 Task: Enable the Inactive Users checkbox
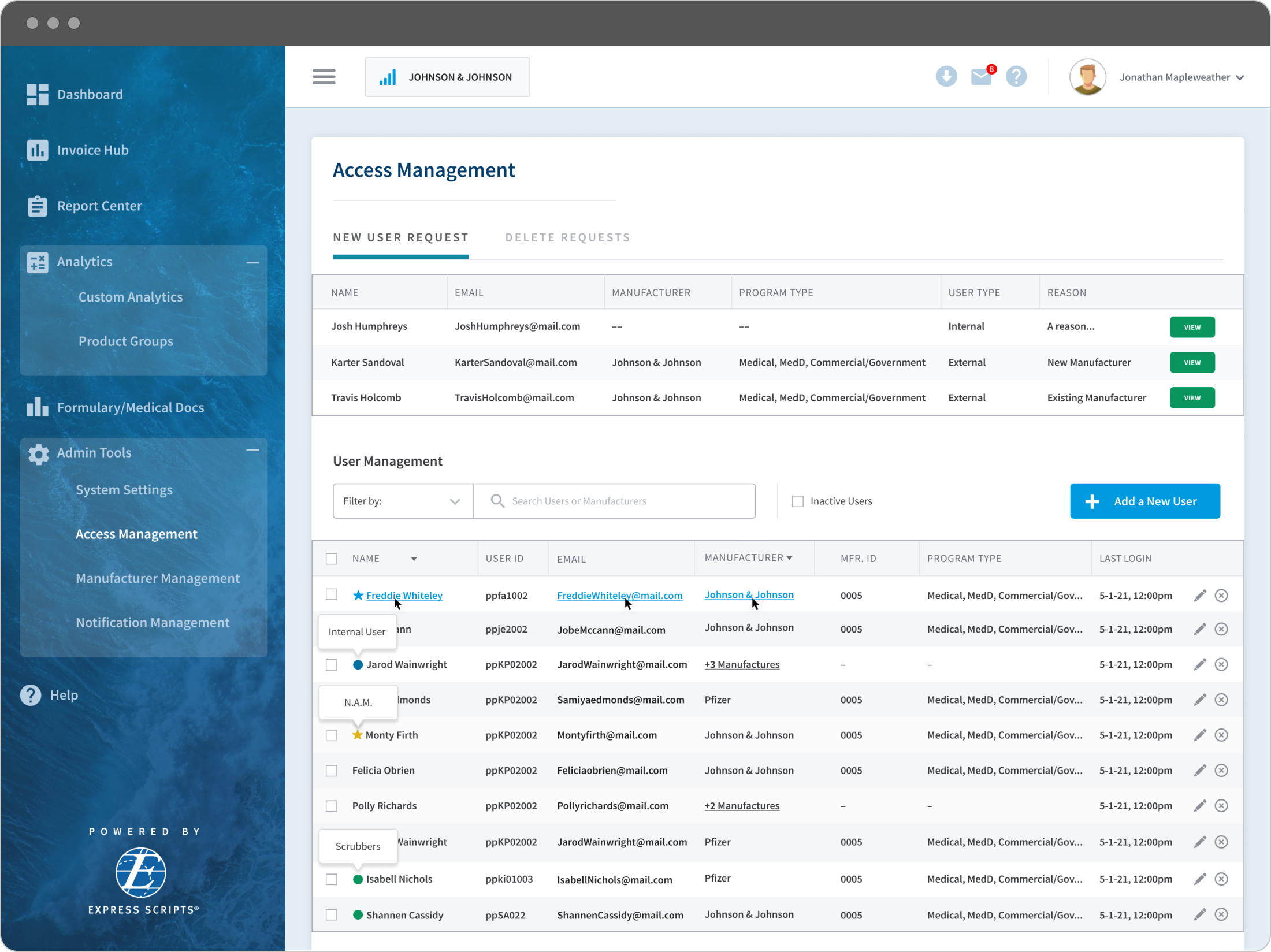(798, 501)
